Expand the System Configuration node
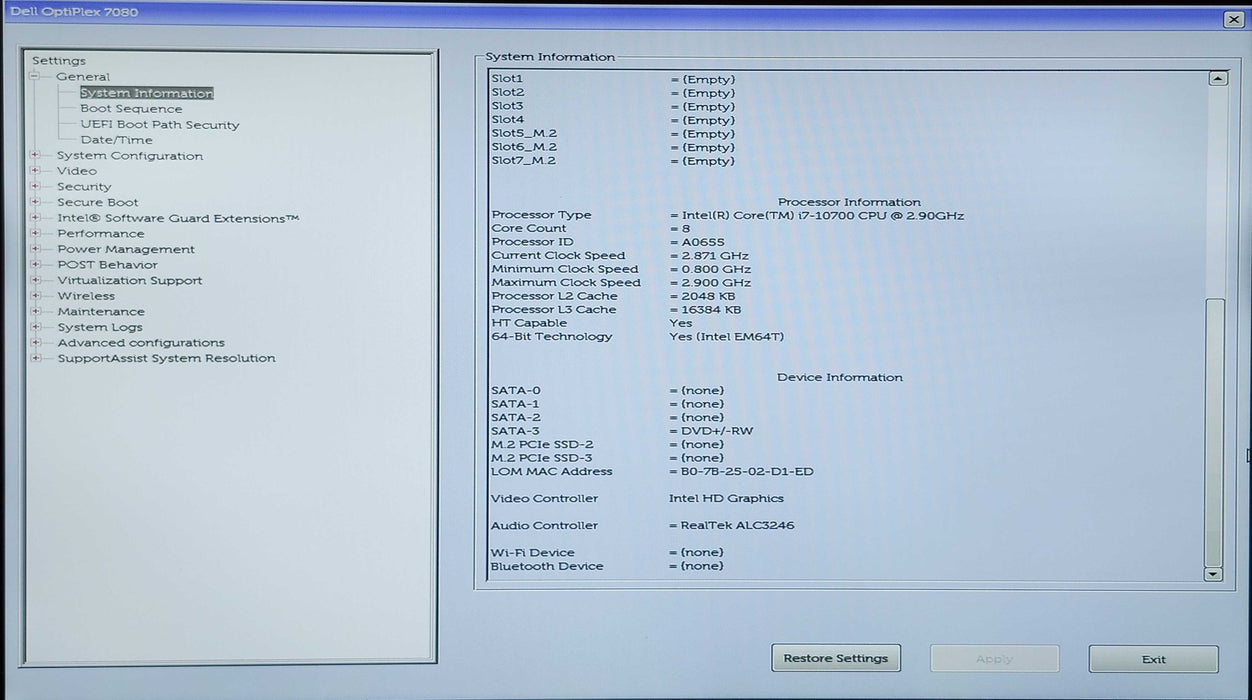The image size is (1252, 700). (x=35, y=155)
